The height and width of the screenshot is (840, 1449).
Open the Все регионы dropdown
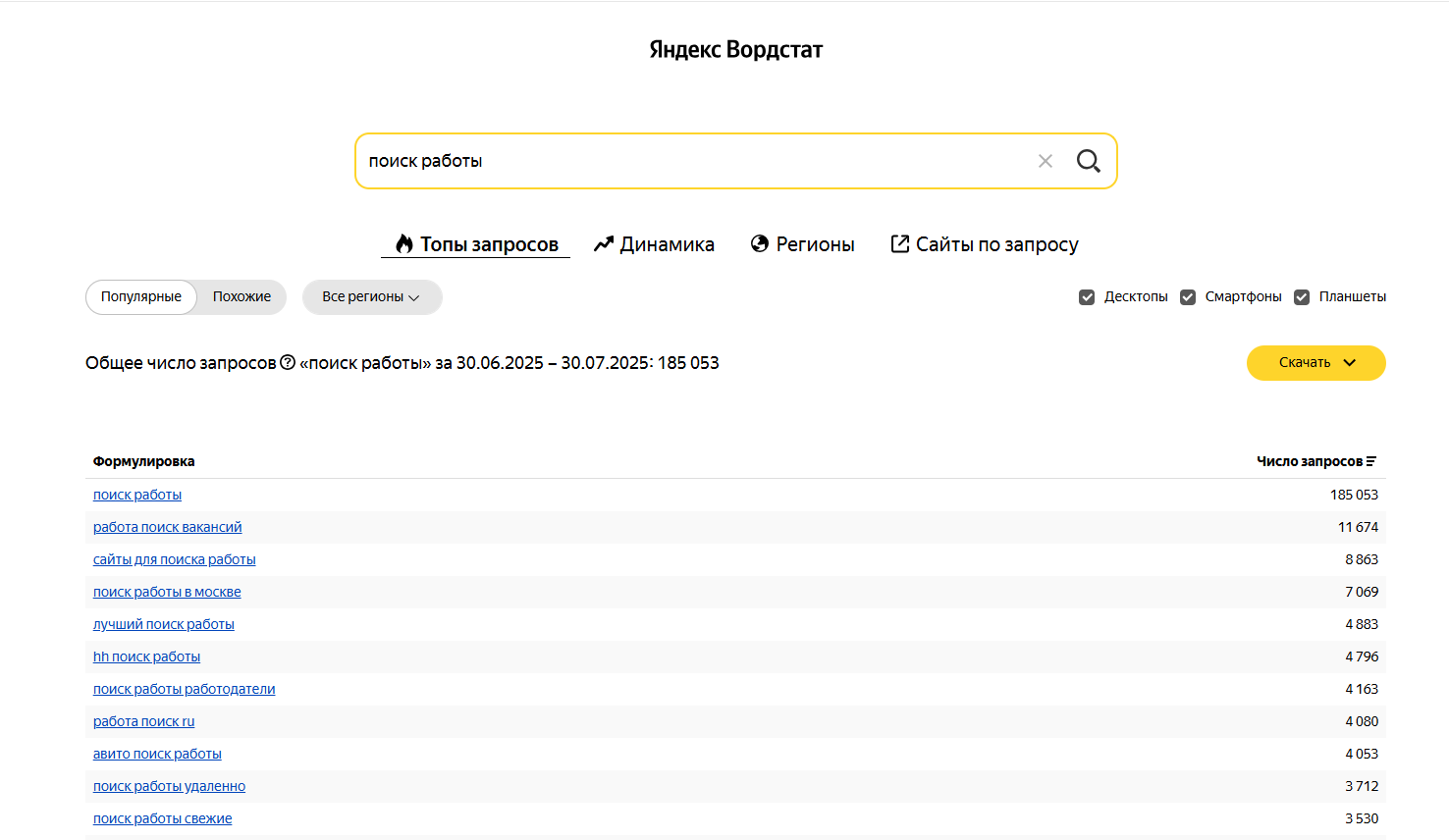pyautogui.click(x=372, y=297)
